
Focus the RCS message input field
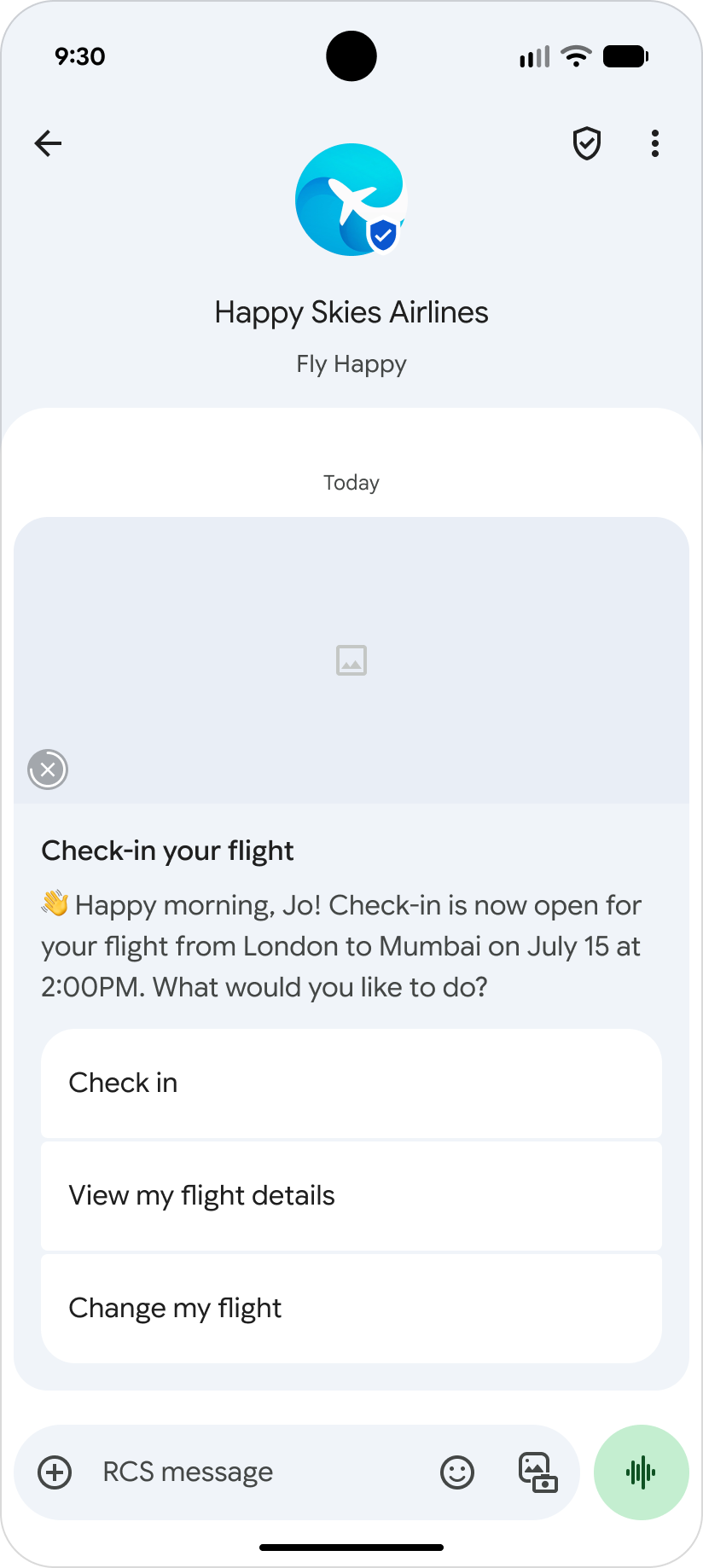256,1472
